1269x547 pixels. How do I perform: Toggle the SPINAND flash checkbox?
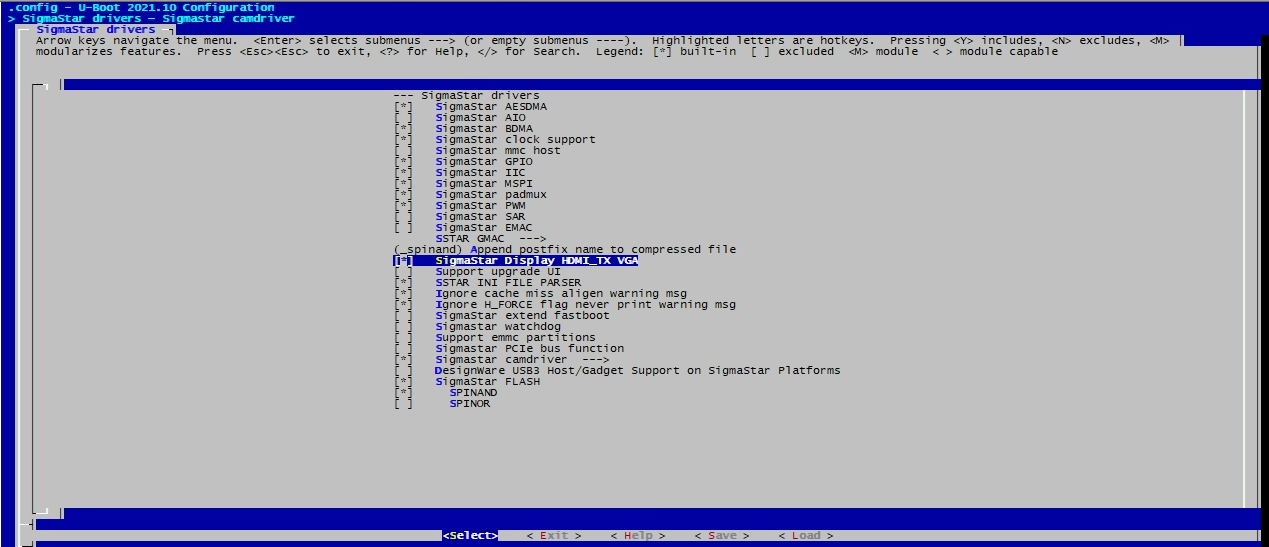click(x=403, y=393)
